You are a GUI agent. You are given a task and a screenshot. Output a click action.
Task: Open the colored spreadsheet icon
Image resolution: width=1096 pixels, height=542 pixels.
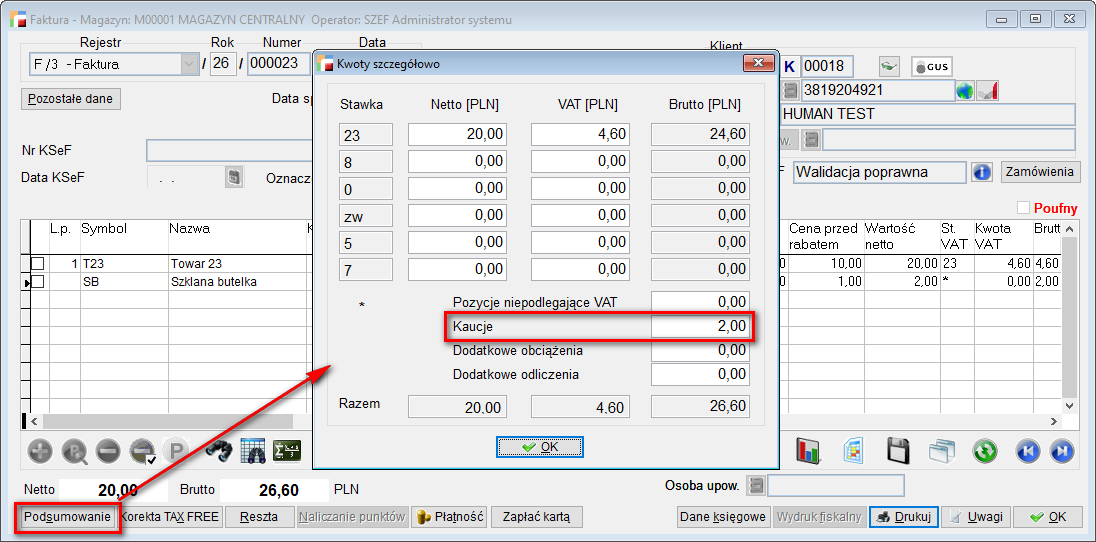tap(853, 451)
